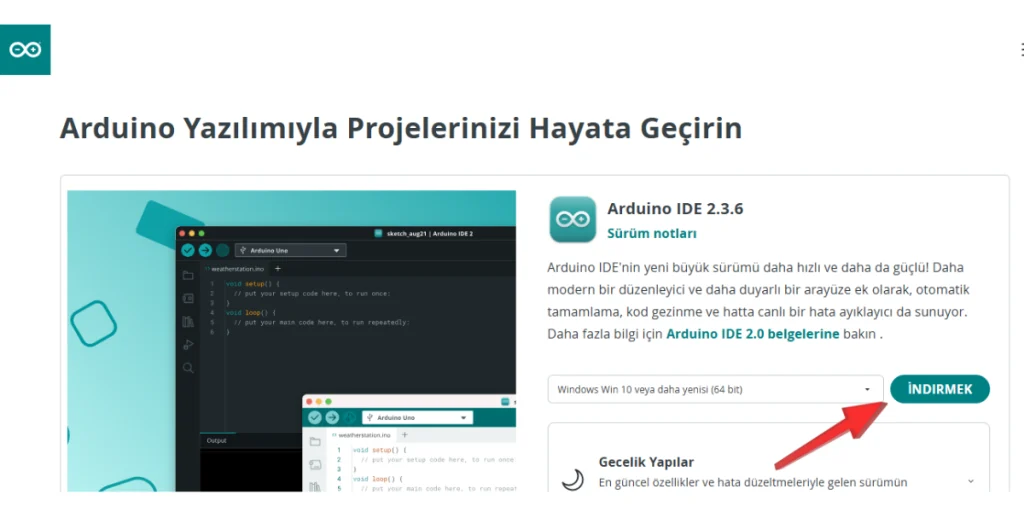The image size is (1024, 512).
Task: Open the Sürüm notları link
Action: click(652, 233)
